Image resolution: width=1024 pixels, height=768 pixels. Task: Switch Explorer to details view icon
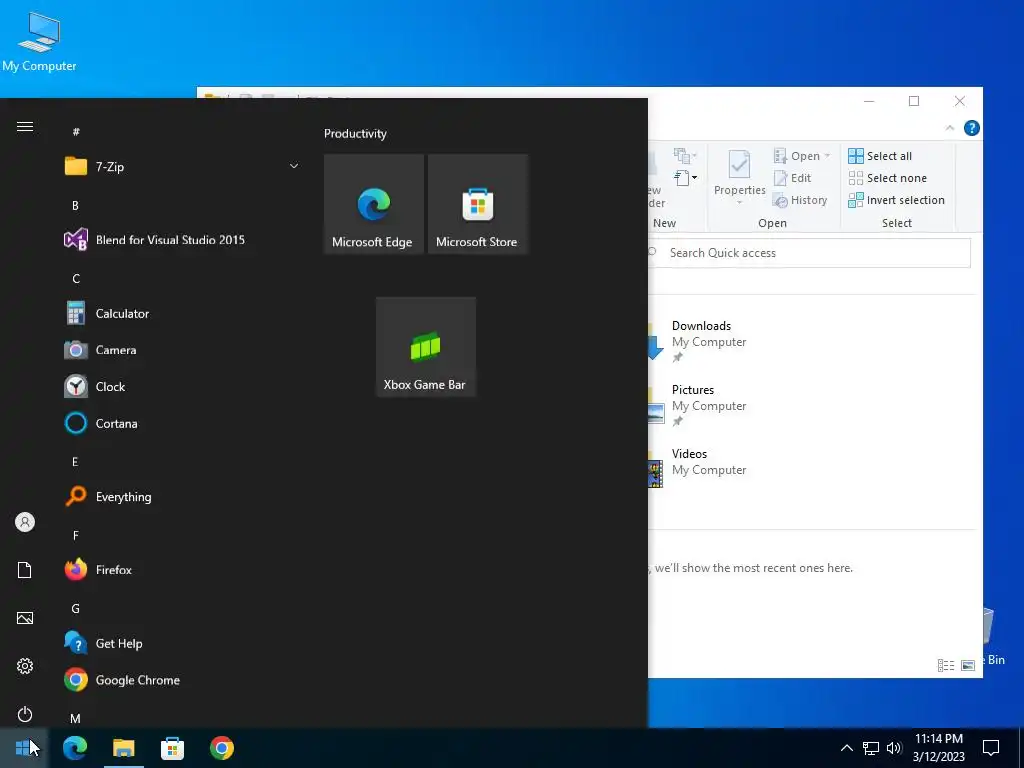tap(946, 665)
